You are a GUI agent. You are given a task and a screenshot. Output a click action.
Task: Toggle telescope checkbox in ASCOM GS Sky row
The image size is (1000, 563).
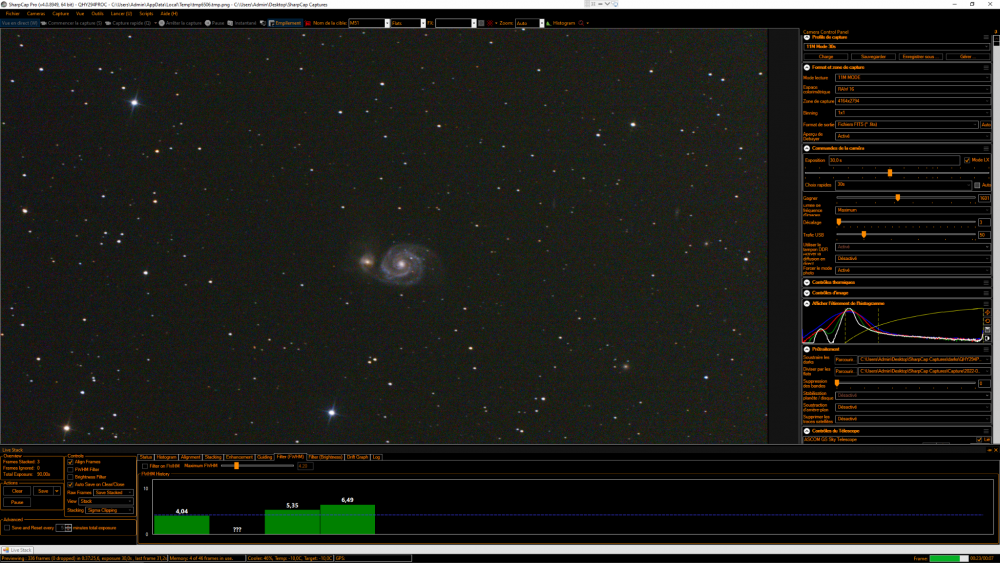coord(980,440)
